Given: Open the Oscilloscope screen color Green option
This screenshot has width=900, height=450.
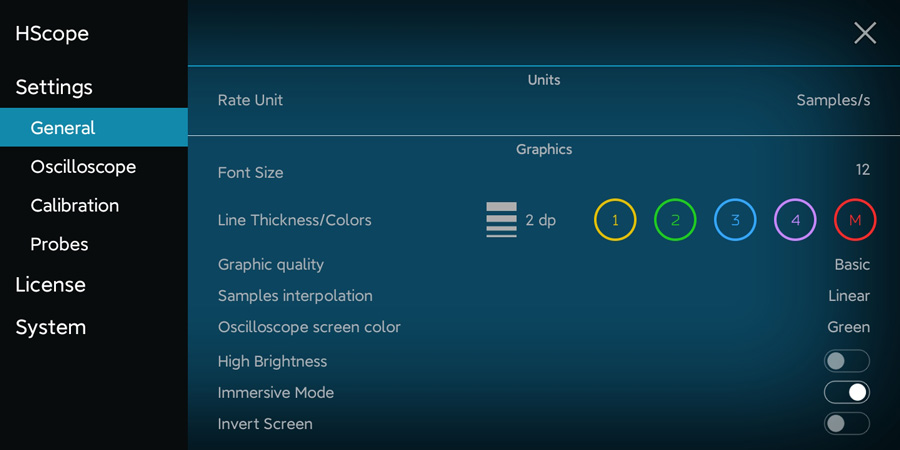Looking at the screenshot, I should pyautogui.click(x=848, y=327).
